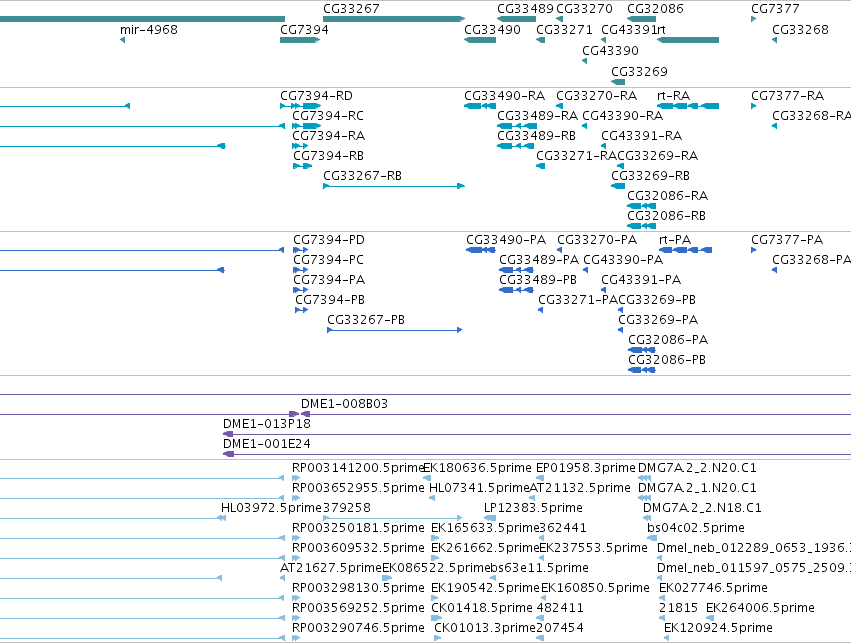The height and width of the screenshot is (643, 851).
Task: Click the CG33269 gene label
Action: [x=639, y=72]
